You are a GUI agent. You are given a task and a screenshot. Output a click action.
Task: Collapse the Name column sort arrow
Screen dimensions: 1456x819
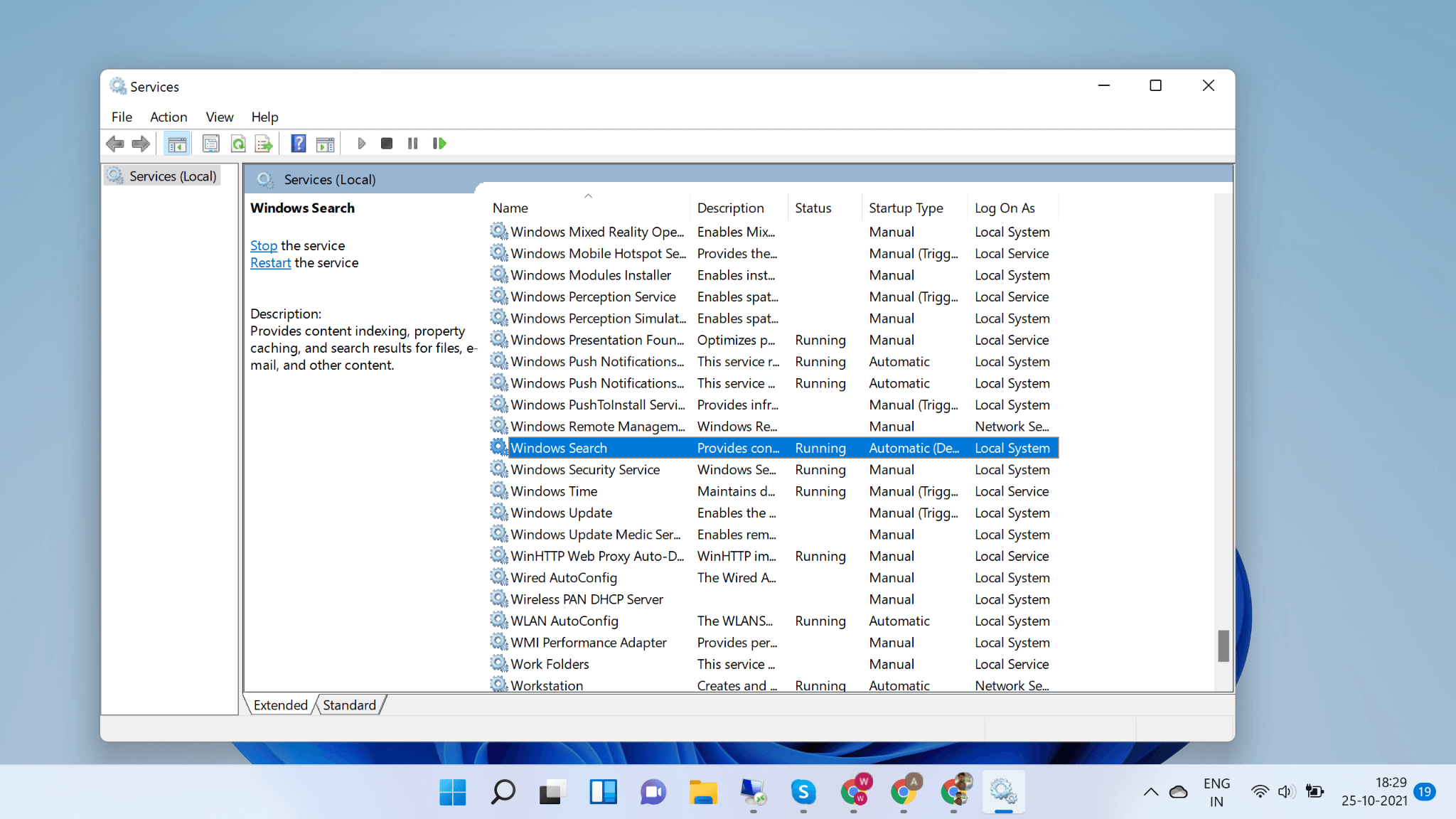point(589,195)
